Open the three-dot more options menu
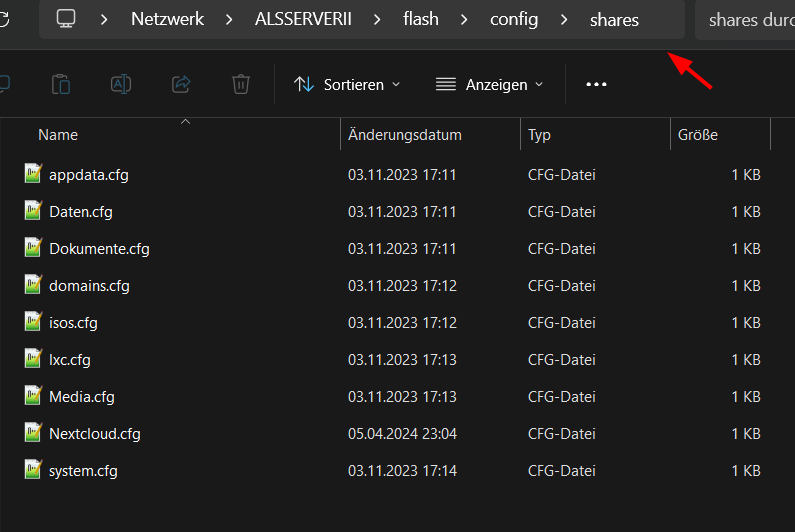The width and height of the screenshot is (795, 532). tap(596, 84)
